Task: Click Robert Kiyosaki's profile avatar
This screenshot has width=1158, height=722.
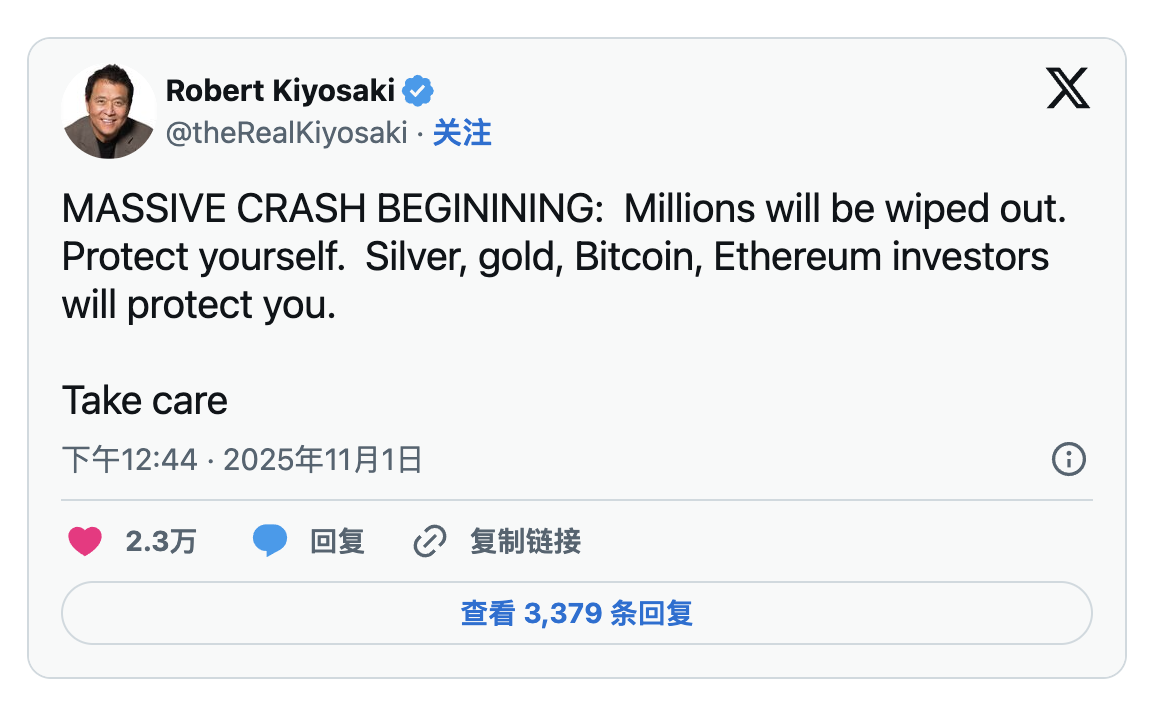Action: (109, 111)
